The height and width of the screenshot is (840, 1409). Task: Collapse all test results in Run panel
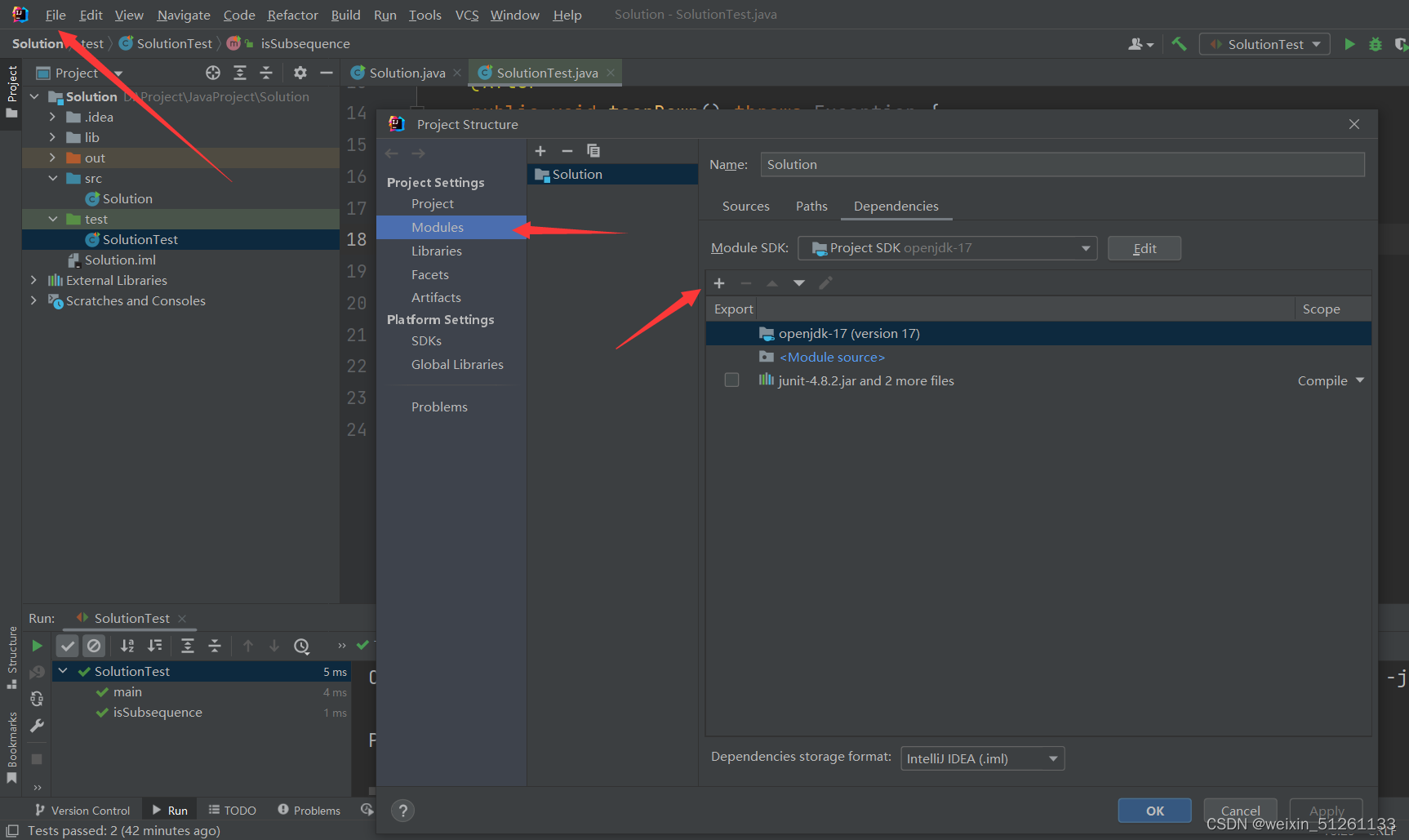pyautogui.click(x=215, y=646)
